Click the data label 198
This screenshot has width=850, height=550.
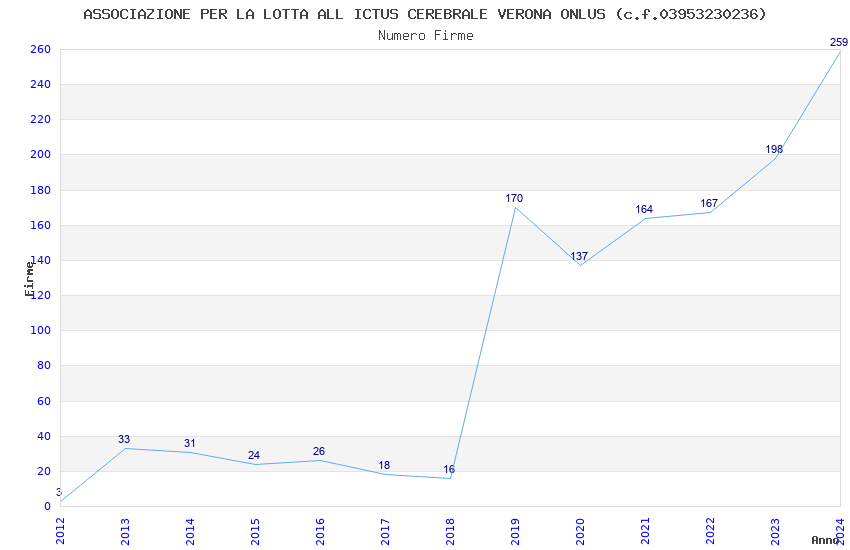click(774, 149)
